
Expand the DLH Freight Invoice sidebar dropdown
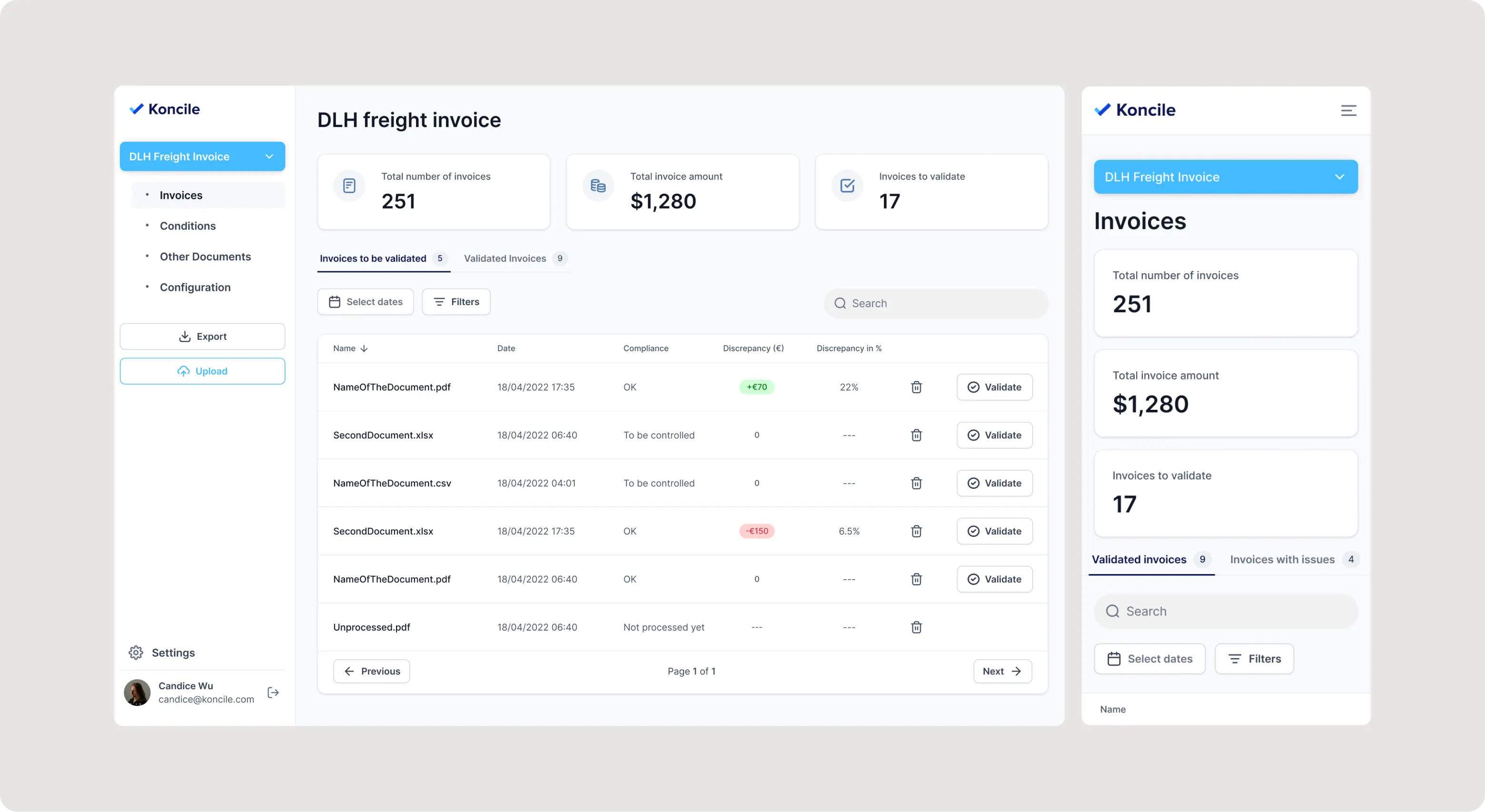coord(202,156)
